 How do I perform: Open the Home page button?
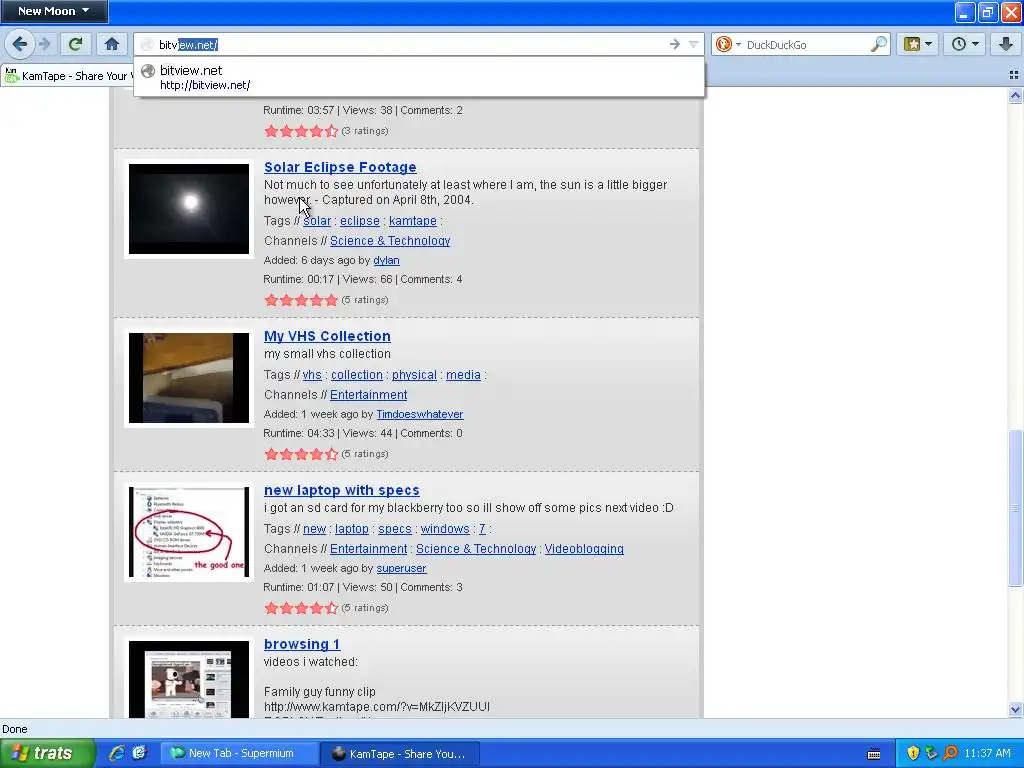pos(112,44)
